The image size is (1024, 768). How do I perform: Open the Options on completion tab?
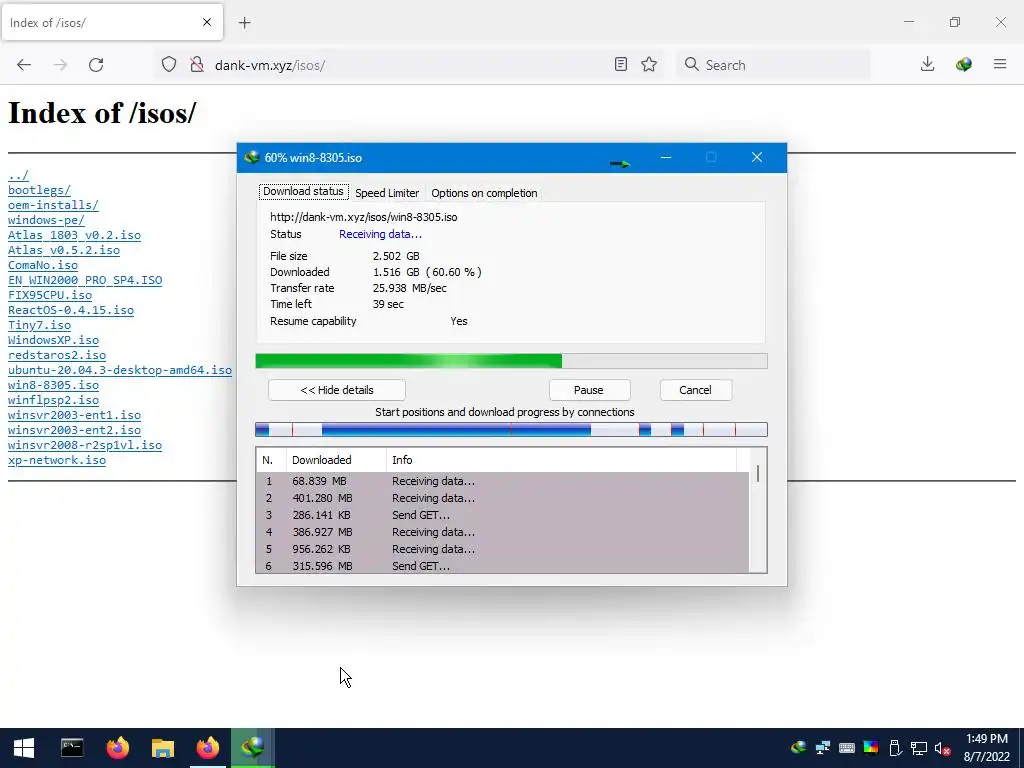484,193
